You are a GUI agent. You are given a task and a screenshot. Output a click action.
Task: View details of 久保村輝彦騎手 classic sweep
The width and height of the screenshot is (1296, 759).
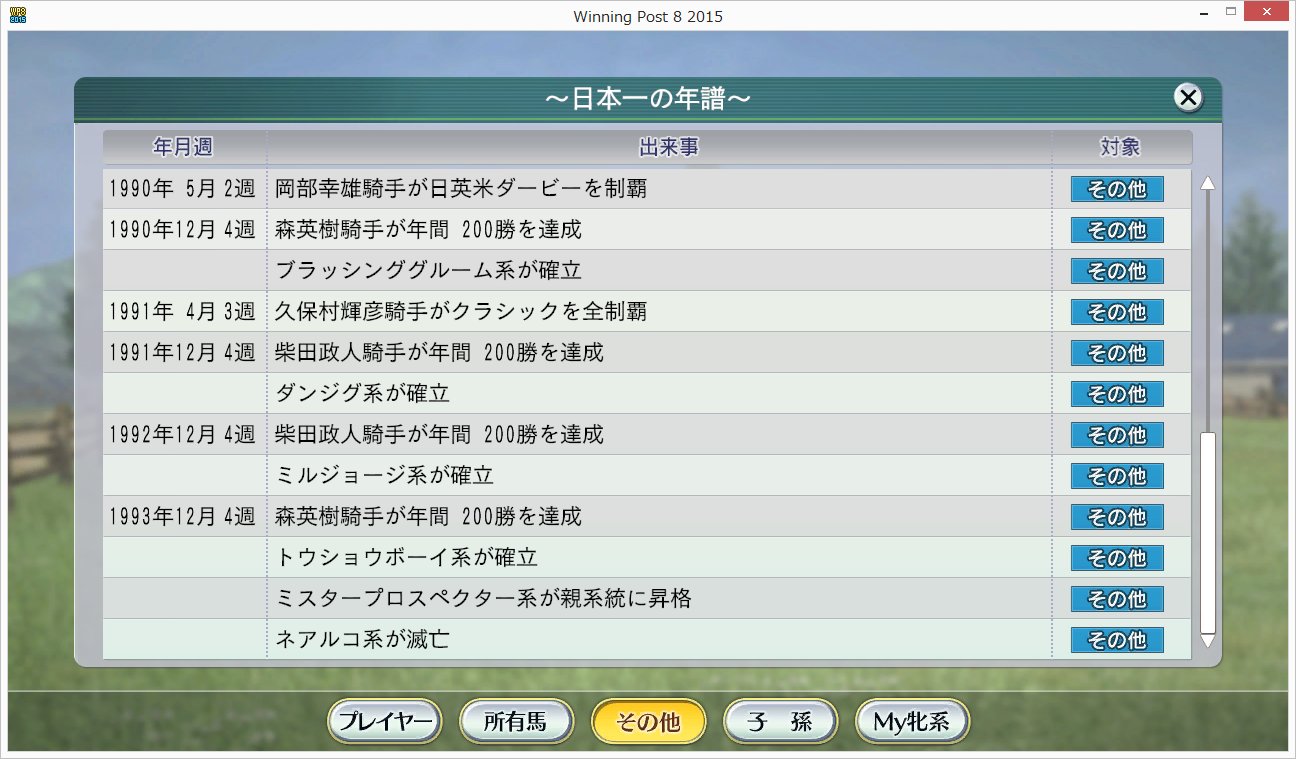click(1117, 312)
